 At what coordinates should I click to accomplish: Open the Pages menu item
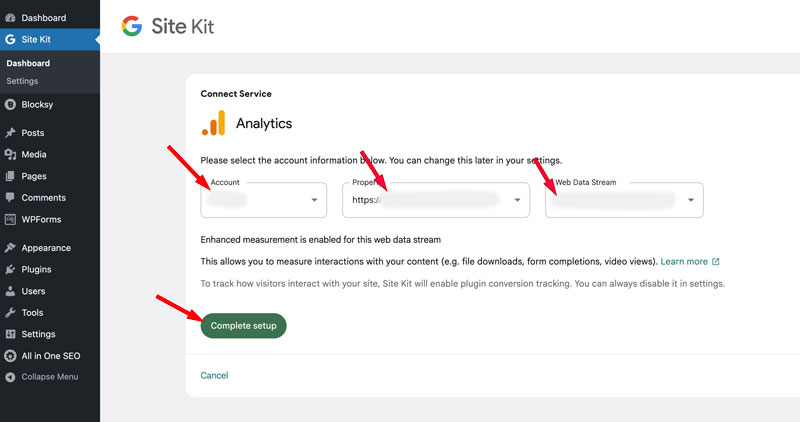(35, 176)
